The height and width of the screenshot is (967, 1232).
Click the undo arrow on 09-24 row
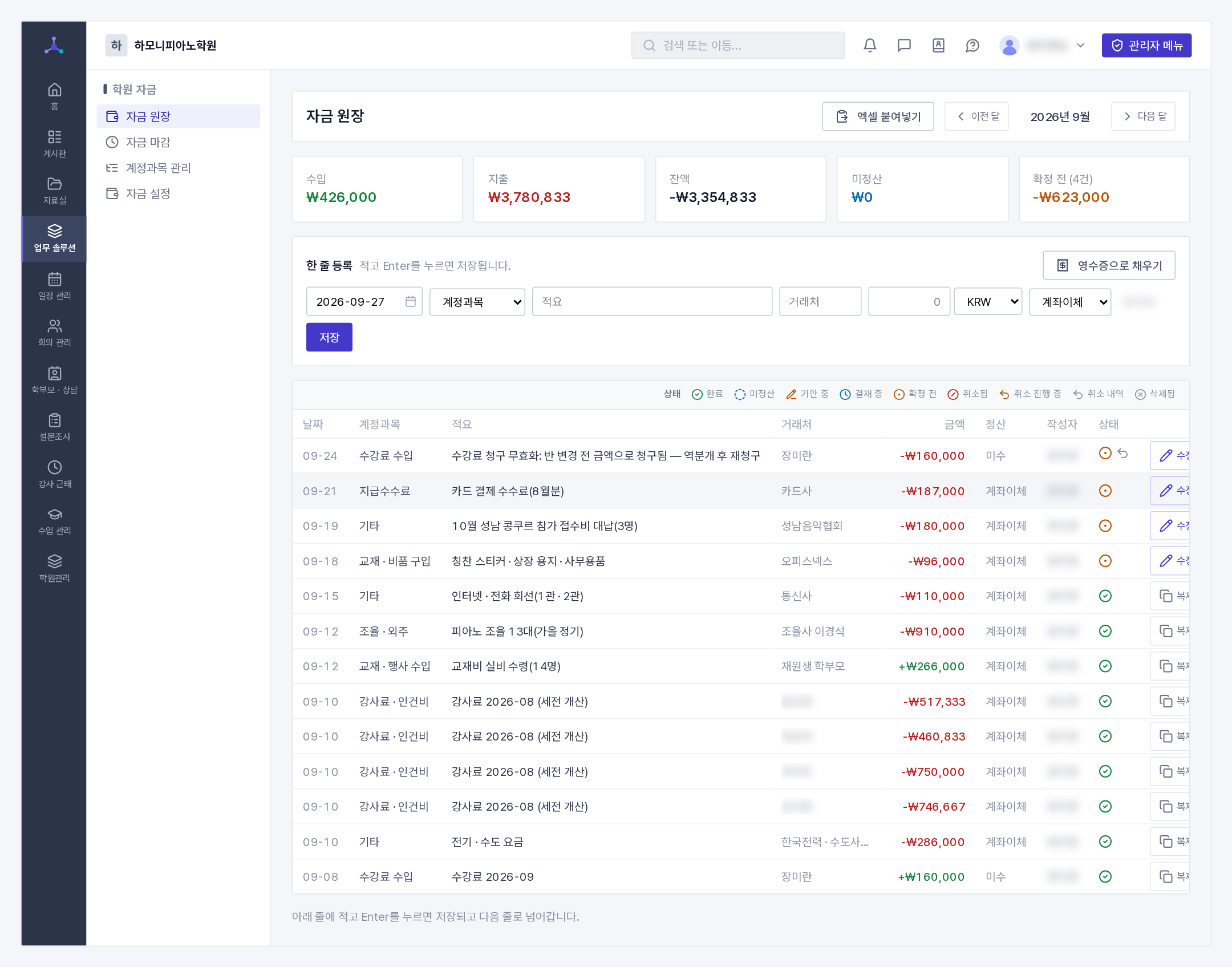click(1122, 454)
